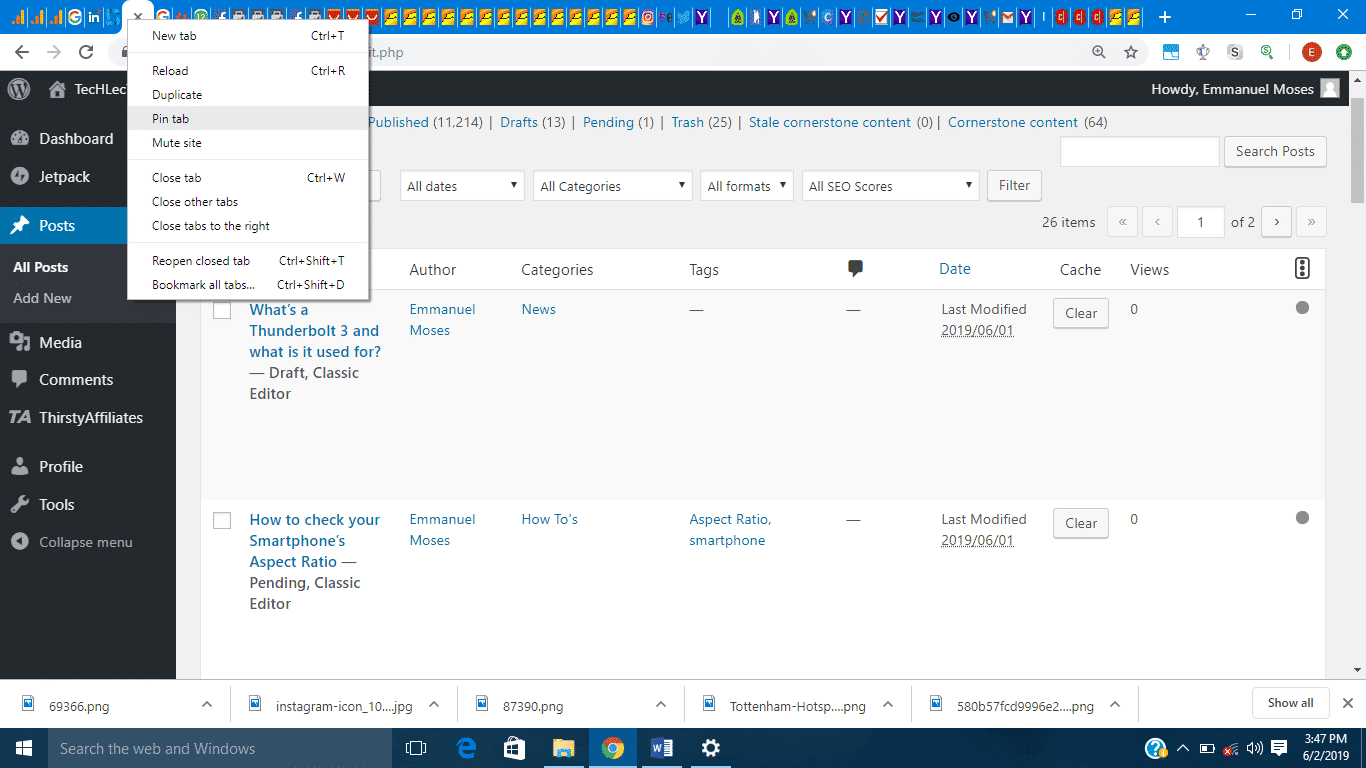Screen dimensions: 1366x768
Task: Click the comments bubble column header icon
Action: click(855, 268)
